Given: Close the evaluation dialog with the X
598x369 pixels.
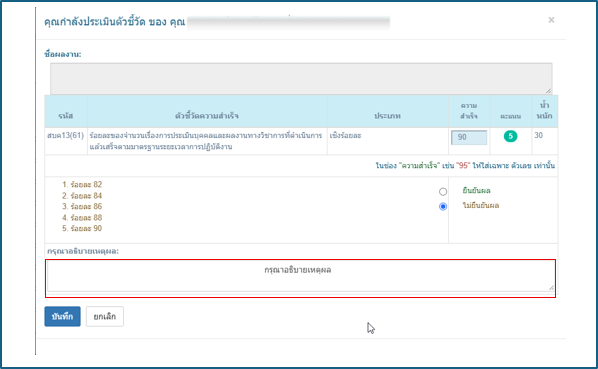Looking at the screenshot, I should coord(551,20).
